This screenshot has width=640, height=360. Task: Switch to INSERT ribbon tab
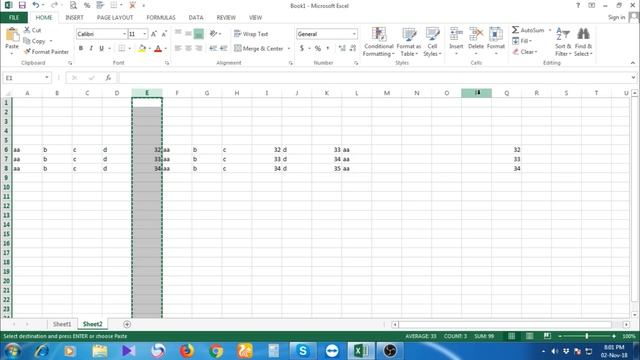pos(74,18)
